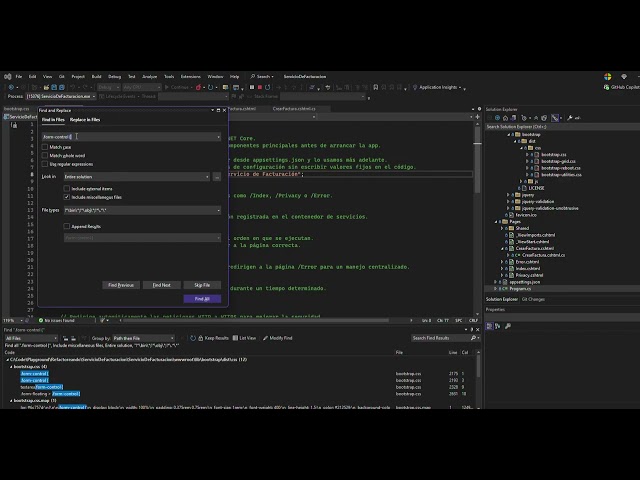Enable Use regular expressions checkbox
640x480 pixels.
pos(45,164)
